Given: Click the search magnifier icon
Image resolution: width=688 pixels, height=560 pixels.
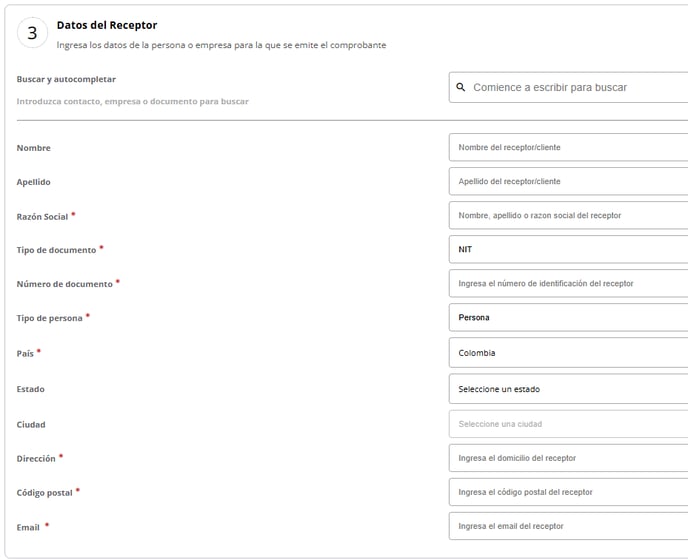Looking at the screenshot, I should (x=461, y=88).
